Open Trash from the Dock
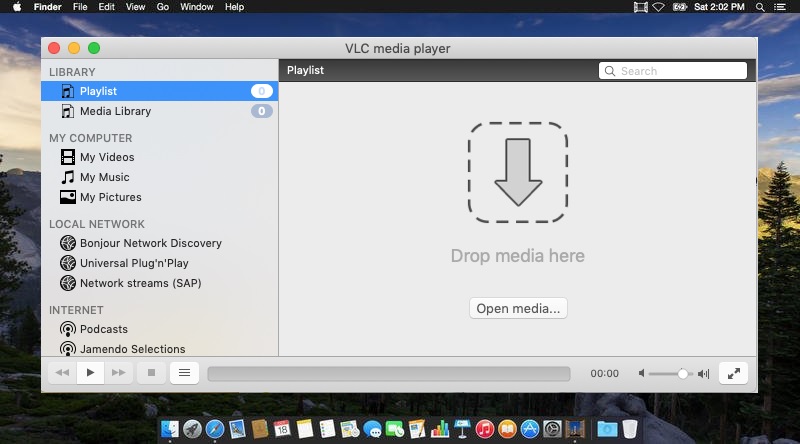The height and width of the screenshot is (444, 800). pos(630,429)
